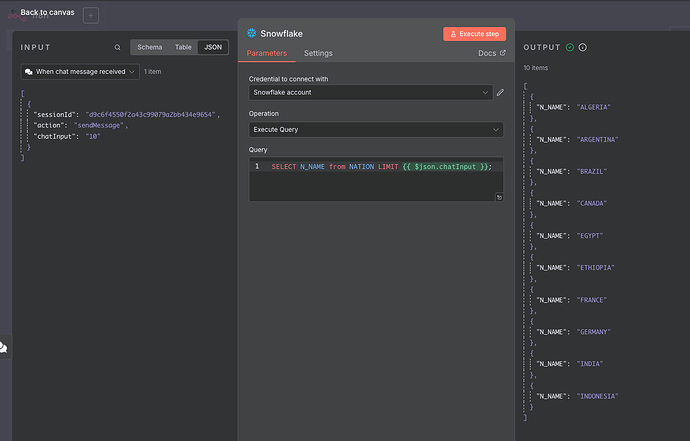The height and width of the screenshot is (441, 690).
Task: Switch input view to Schema
Action: pyautogui.click(x=150, y=47)
